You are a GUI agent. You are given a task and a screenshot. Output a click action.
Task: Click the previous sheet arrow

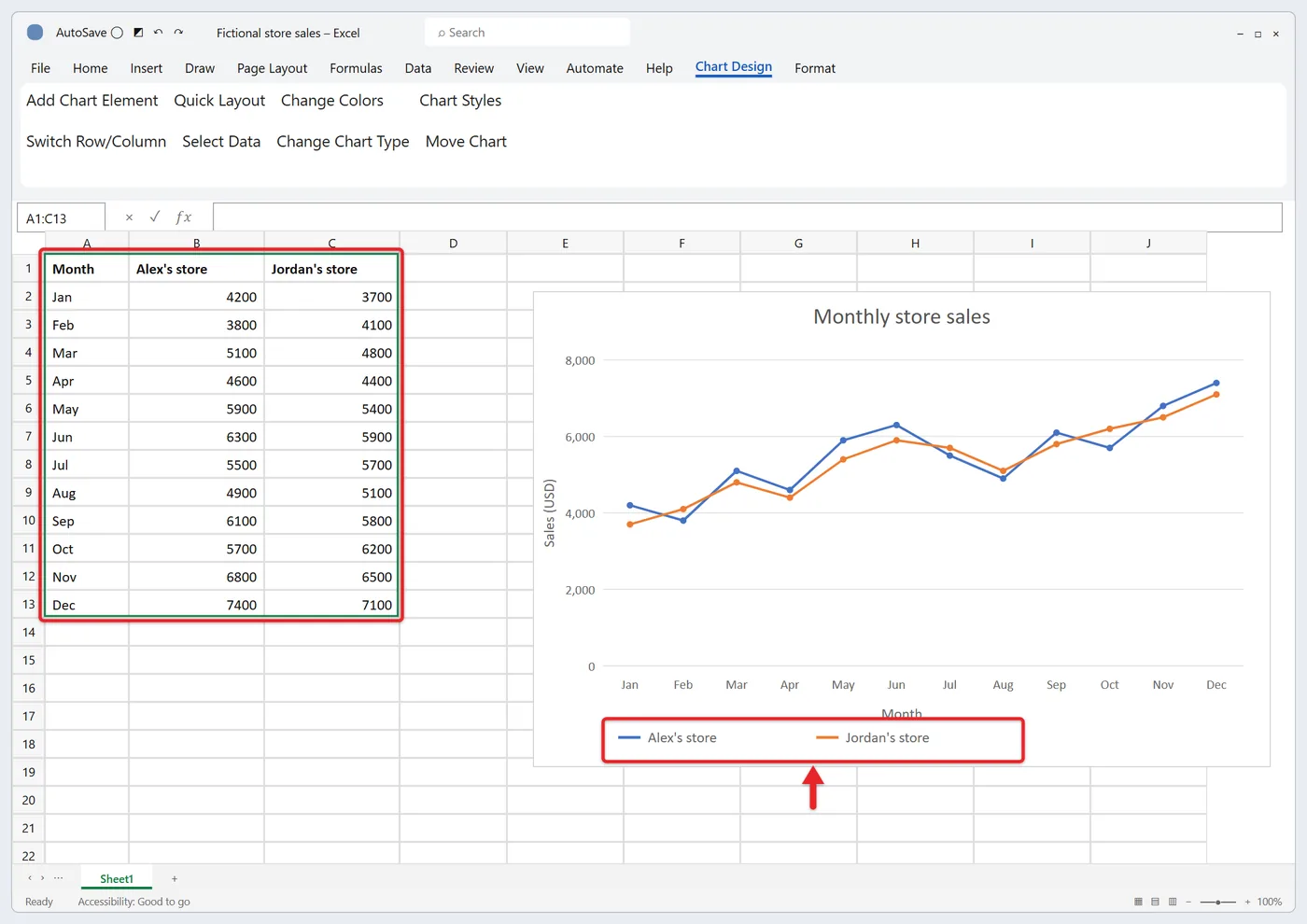point(30,878)
